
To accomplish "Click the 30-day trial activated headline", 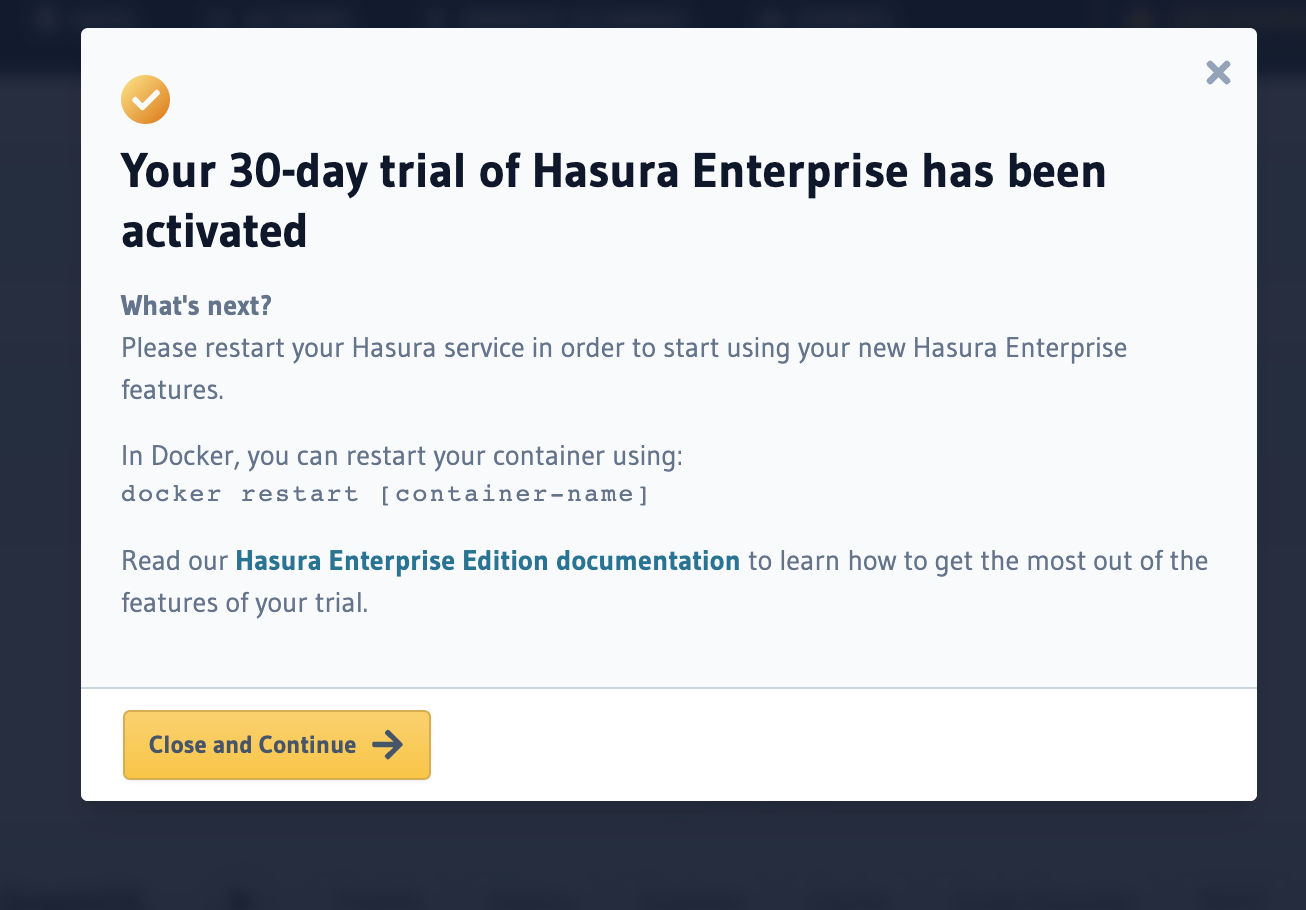I will [x=613, y=199].
